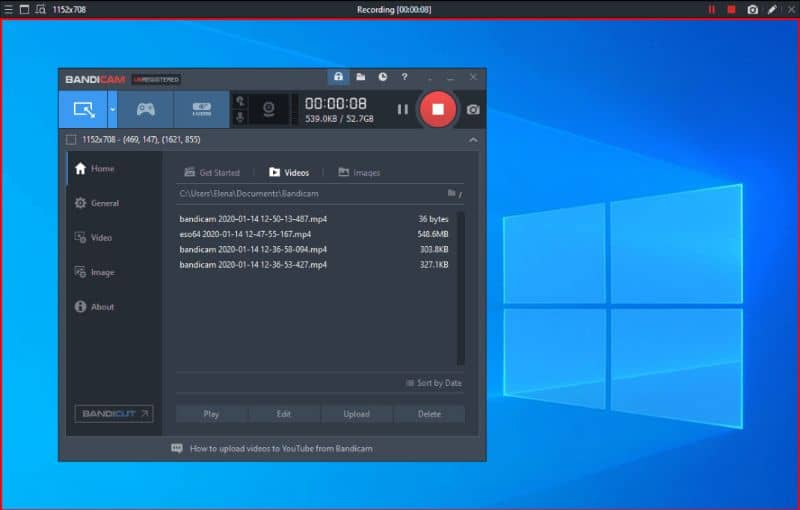The height and width of the screenshot is (510, 800).
Task: Collapse the panel with chevron up arrow
Action: coord(473,140)
